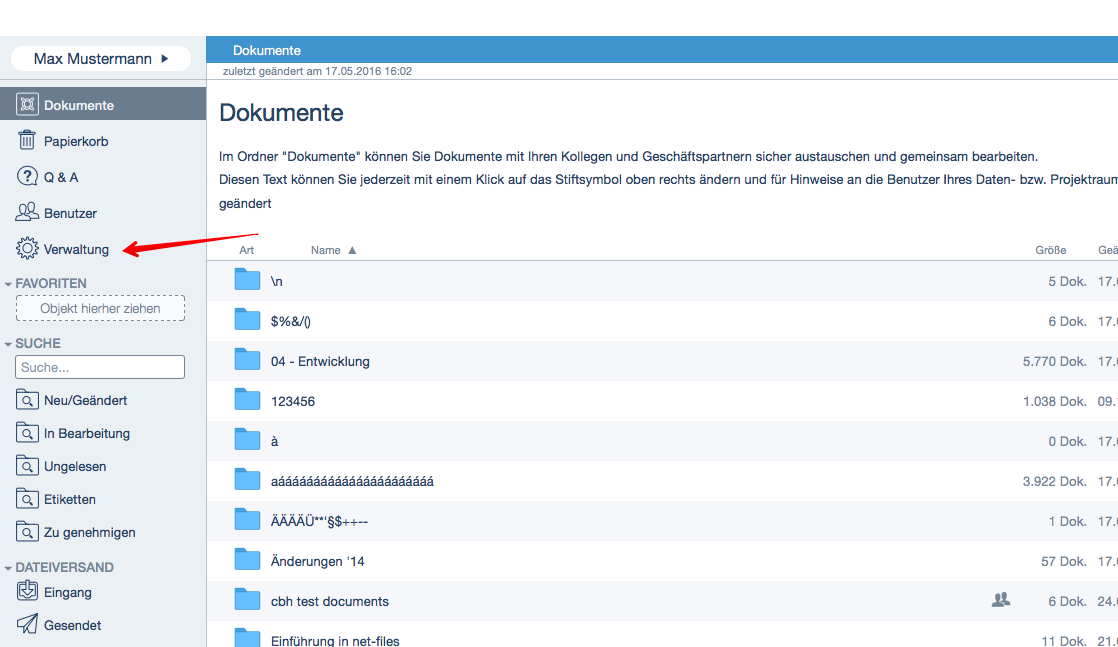Viewport: 1118px width, 647px height.
Task: Click the folder icon for áááááá folder
Action: 247,479
